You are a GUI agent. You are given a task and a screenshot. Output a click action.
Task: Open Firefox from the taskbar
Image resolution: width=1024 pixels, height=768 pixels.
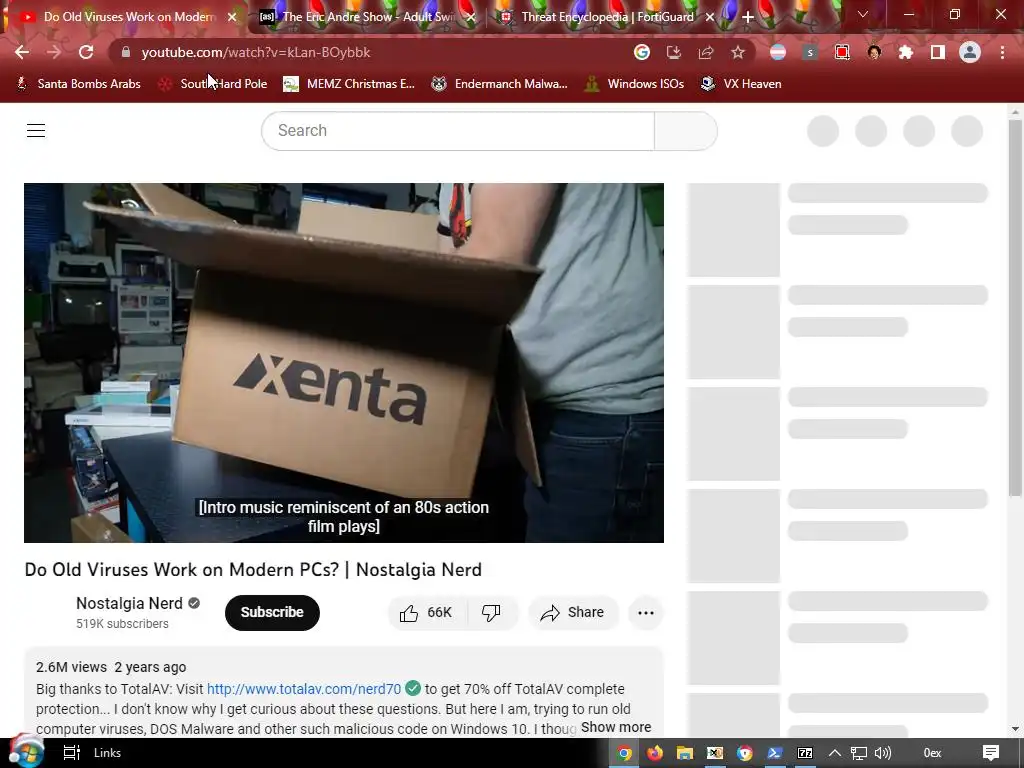point(654,754)
